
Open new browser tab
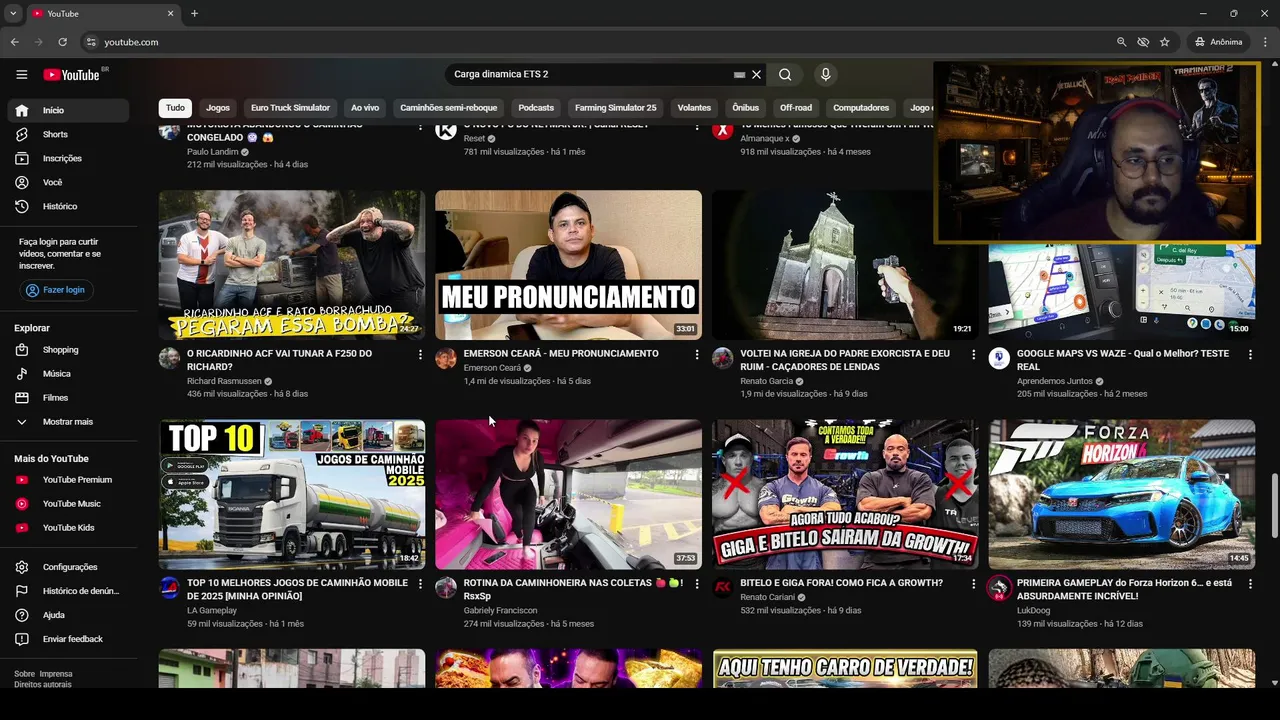(194, 13)
